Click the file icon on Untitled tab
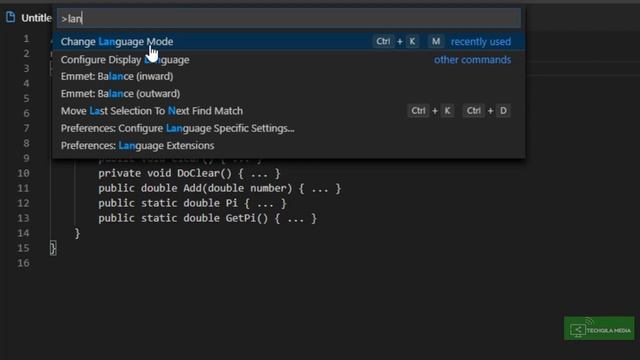 pos(11,17)
